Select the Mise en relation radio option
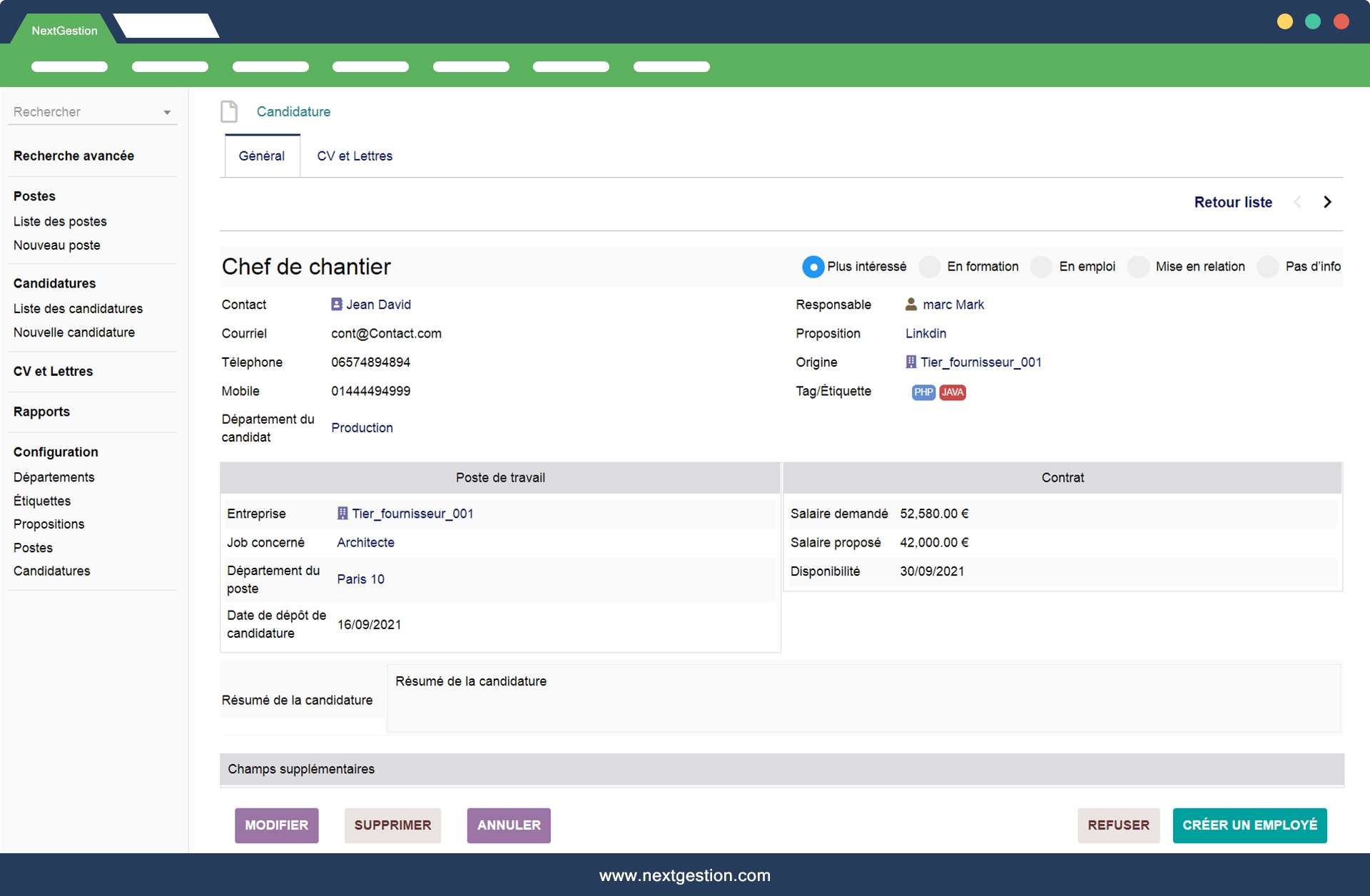 [1138, 267]
